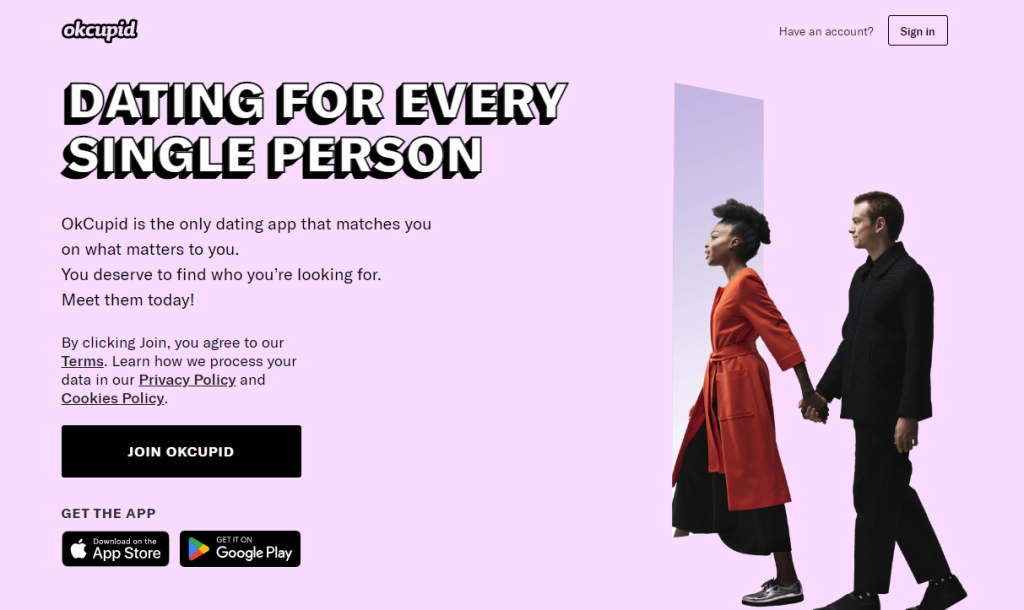Click the "SINGLE PERSON" headline line

[272, 156]
